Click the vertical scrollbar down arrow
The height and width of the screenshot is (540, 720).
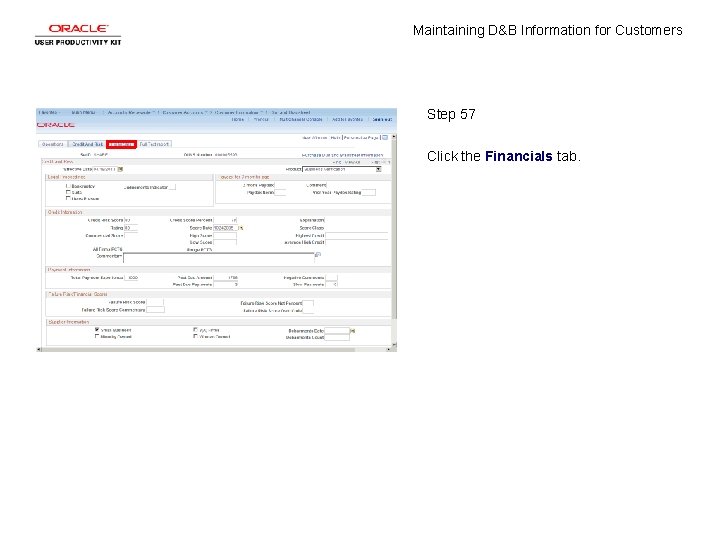[x=394, y=344]
